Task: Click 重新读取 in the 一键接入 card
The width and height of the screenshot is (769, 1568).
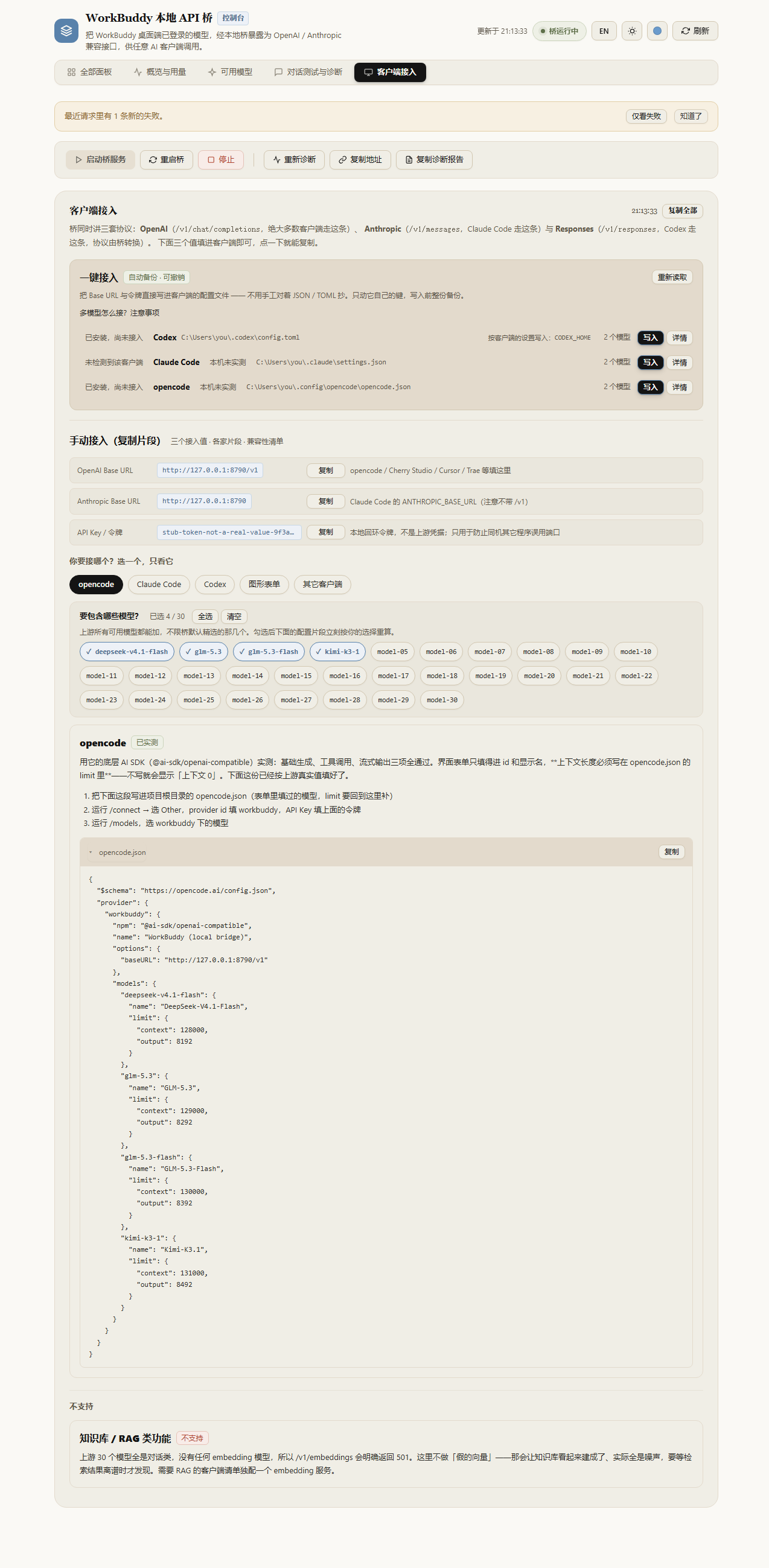Action: 672,278
